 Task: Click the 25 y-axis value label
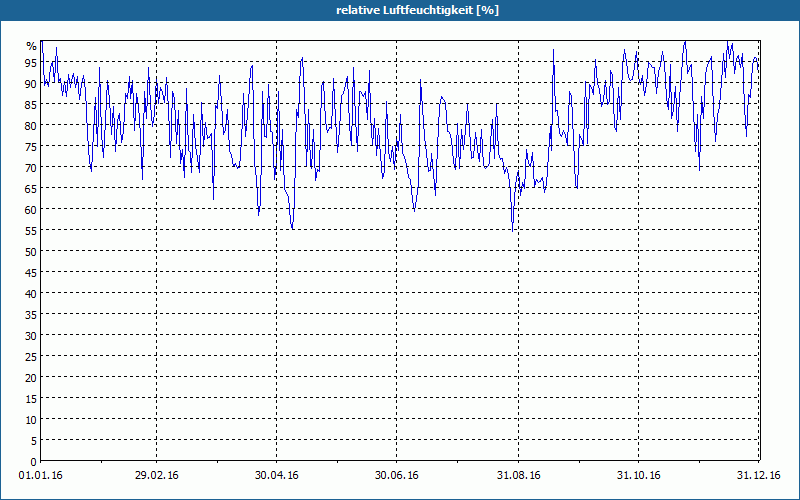(31, 356)
